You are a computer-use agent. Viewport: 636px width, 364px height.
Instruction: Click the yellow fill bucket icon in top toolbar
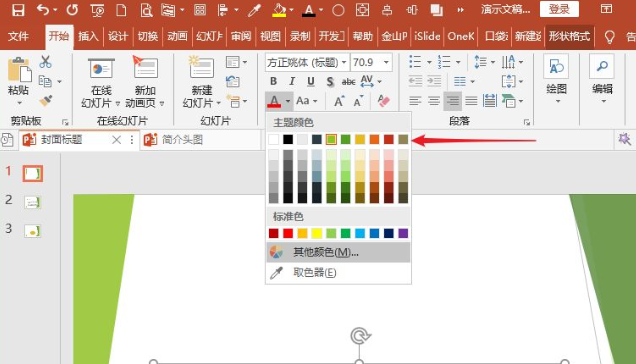click(279, 10)
